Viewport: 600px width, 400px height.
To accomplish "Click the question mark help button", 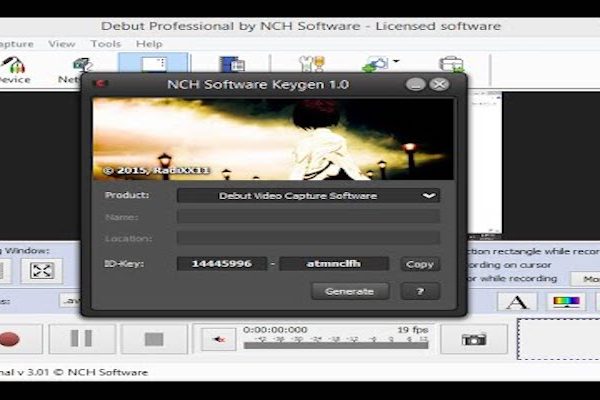I will (420, 291).
